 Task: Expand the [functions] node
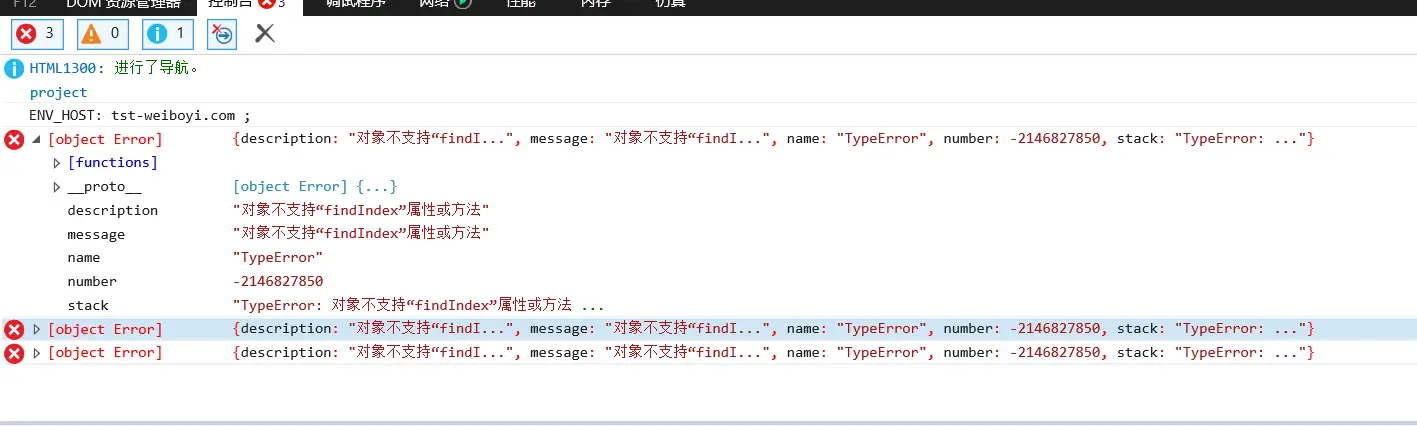point(57,163)
